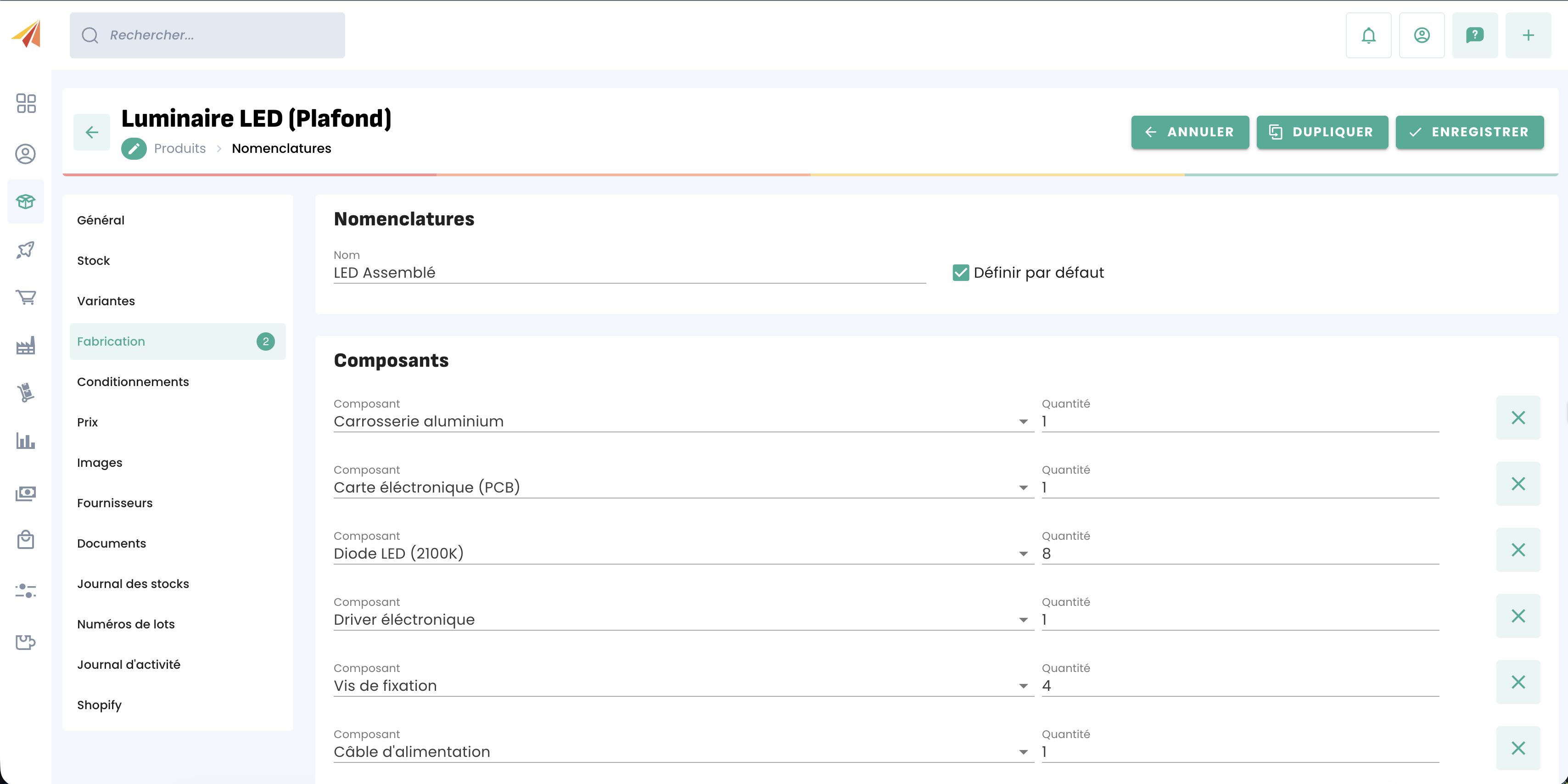1568x784 pixels.
Task: Click the ENREGISTRER button
Action: pos(1469,132)
